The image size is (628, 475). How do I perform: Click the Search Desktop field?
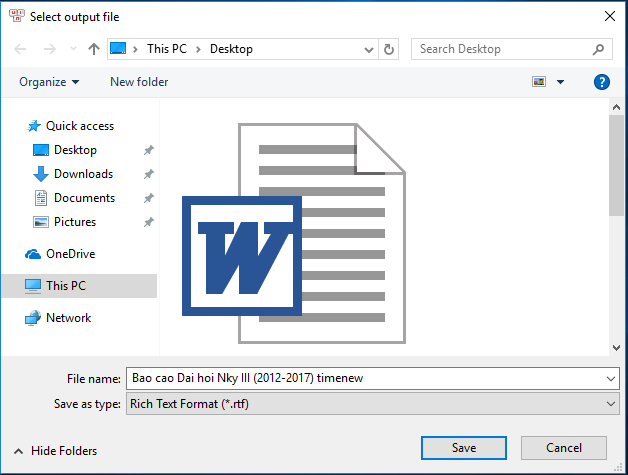tap(511, 49)
